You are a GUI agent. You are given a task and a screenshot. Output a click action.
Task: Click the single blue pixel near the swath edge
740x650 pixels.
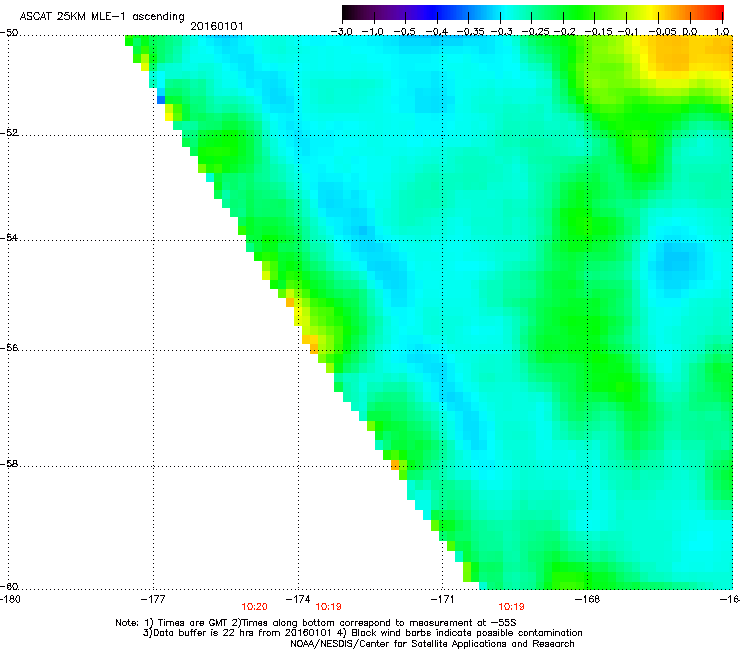[x=161, y=100]
